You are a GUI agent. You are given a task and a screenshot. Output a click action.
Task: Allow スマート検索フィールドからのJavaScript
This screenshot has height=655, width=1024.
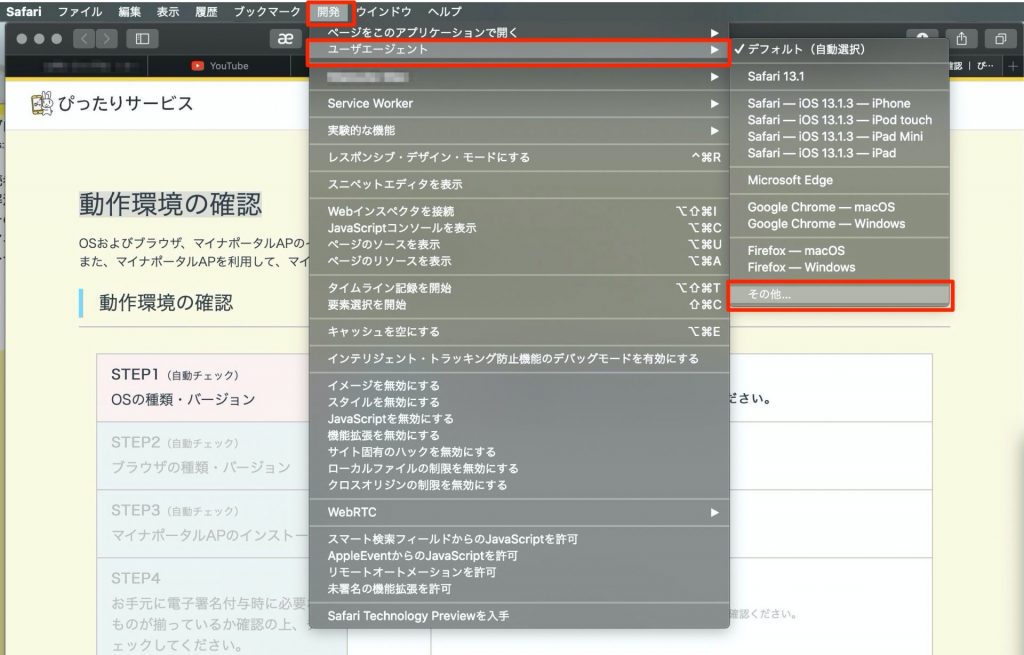click(x=519, y=539)
